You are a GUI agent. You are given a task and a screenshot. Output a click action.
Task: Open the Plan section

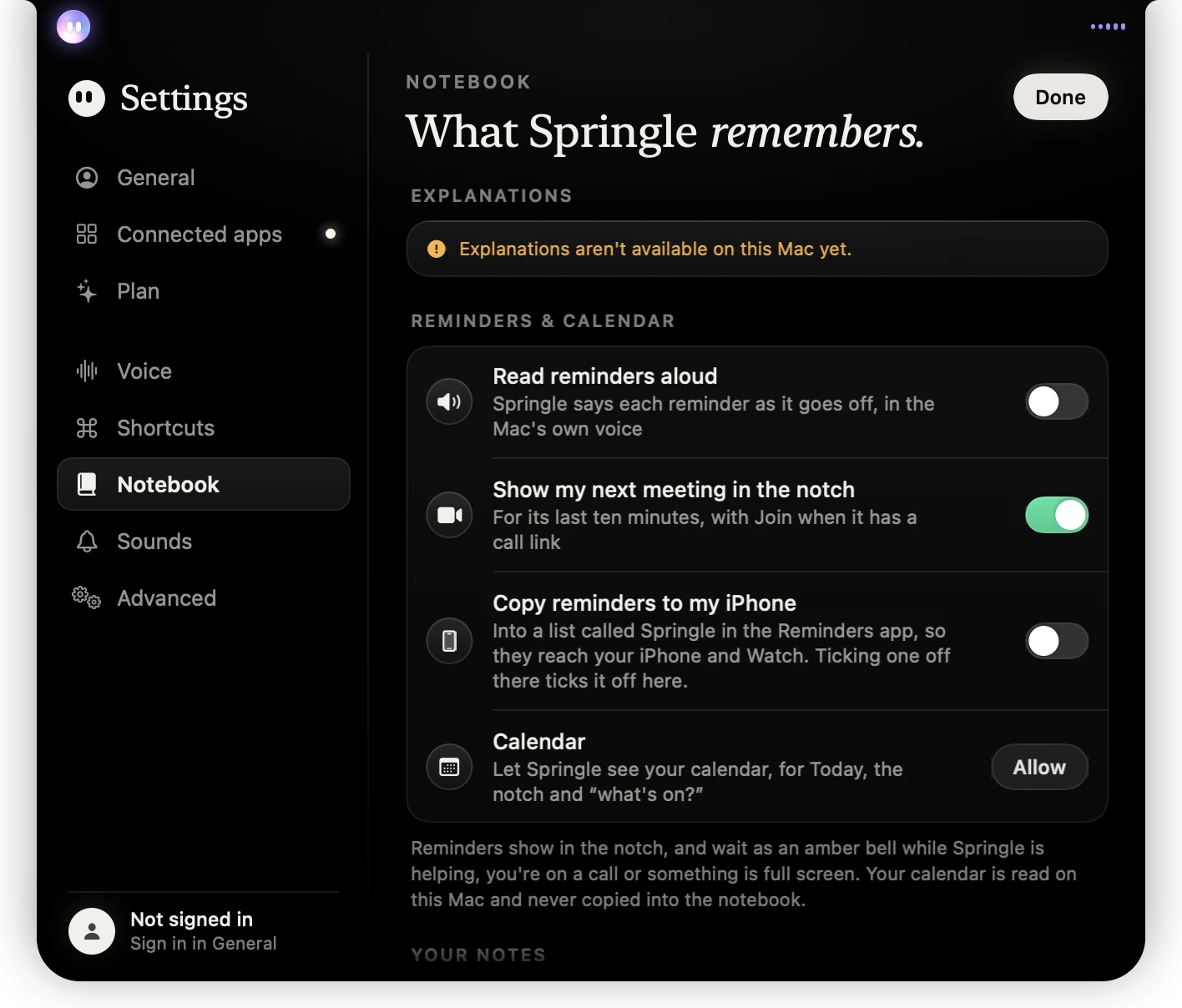204,291
